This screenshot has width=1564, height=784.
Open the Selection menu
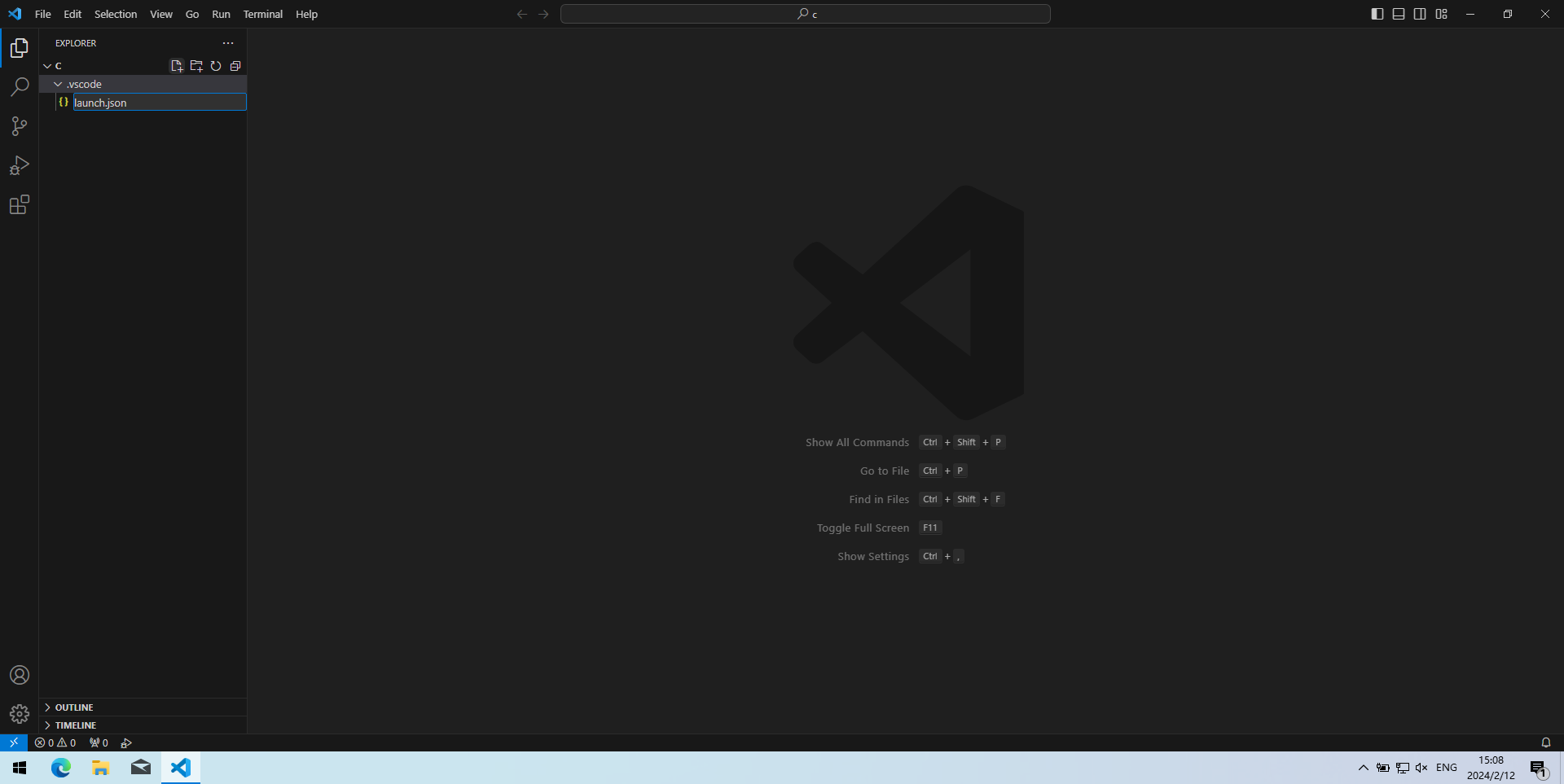coord(116,14)
